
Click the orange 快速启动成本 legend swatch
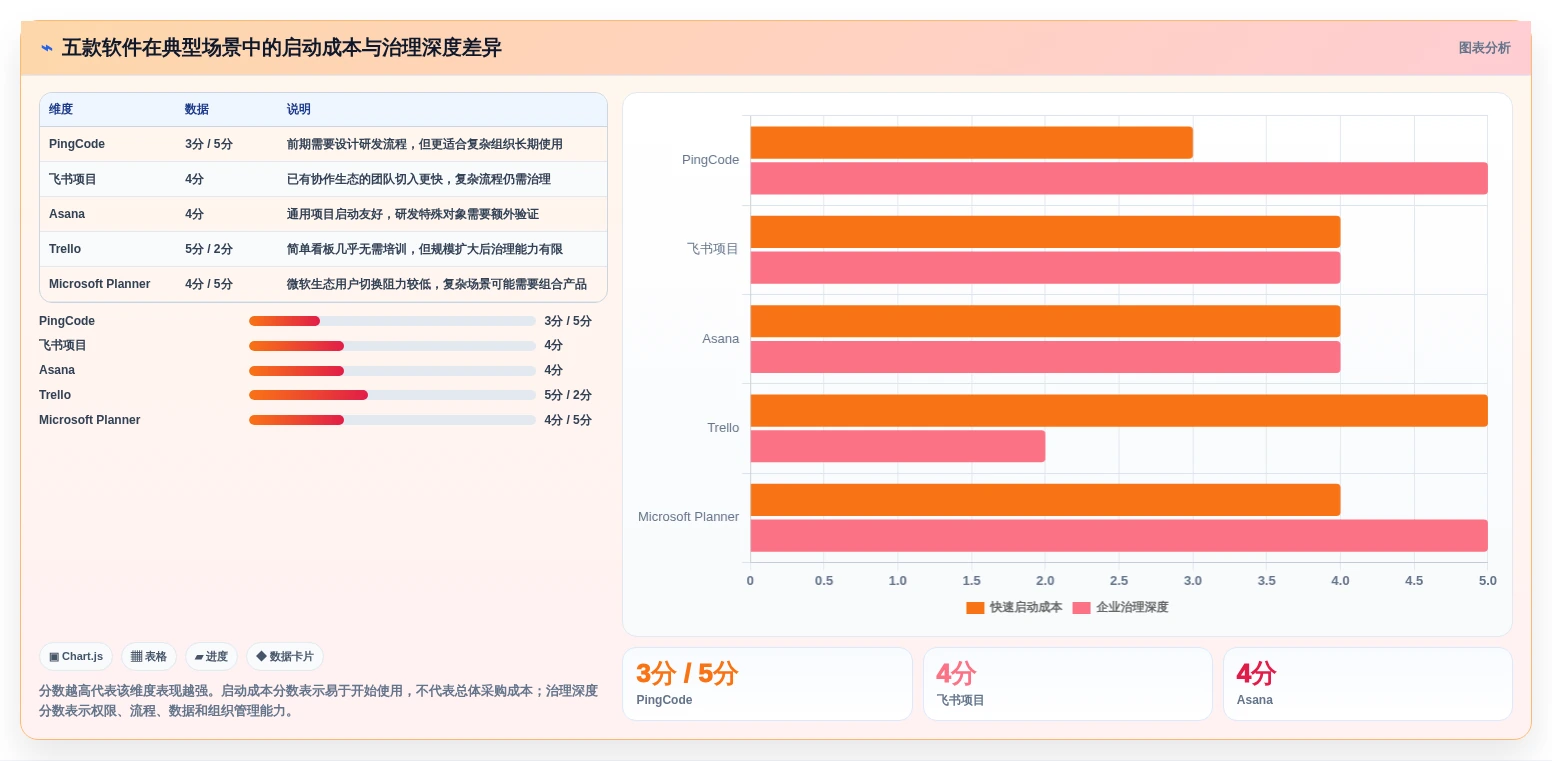coord(975,608)
